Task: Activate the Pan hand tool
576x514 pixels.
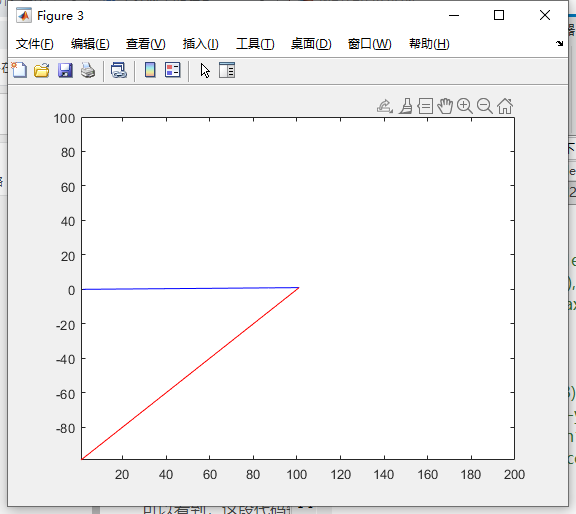Action: click(x=445, y=106)
